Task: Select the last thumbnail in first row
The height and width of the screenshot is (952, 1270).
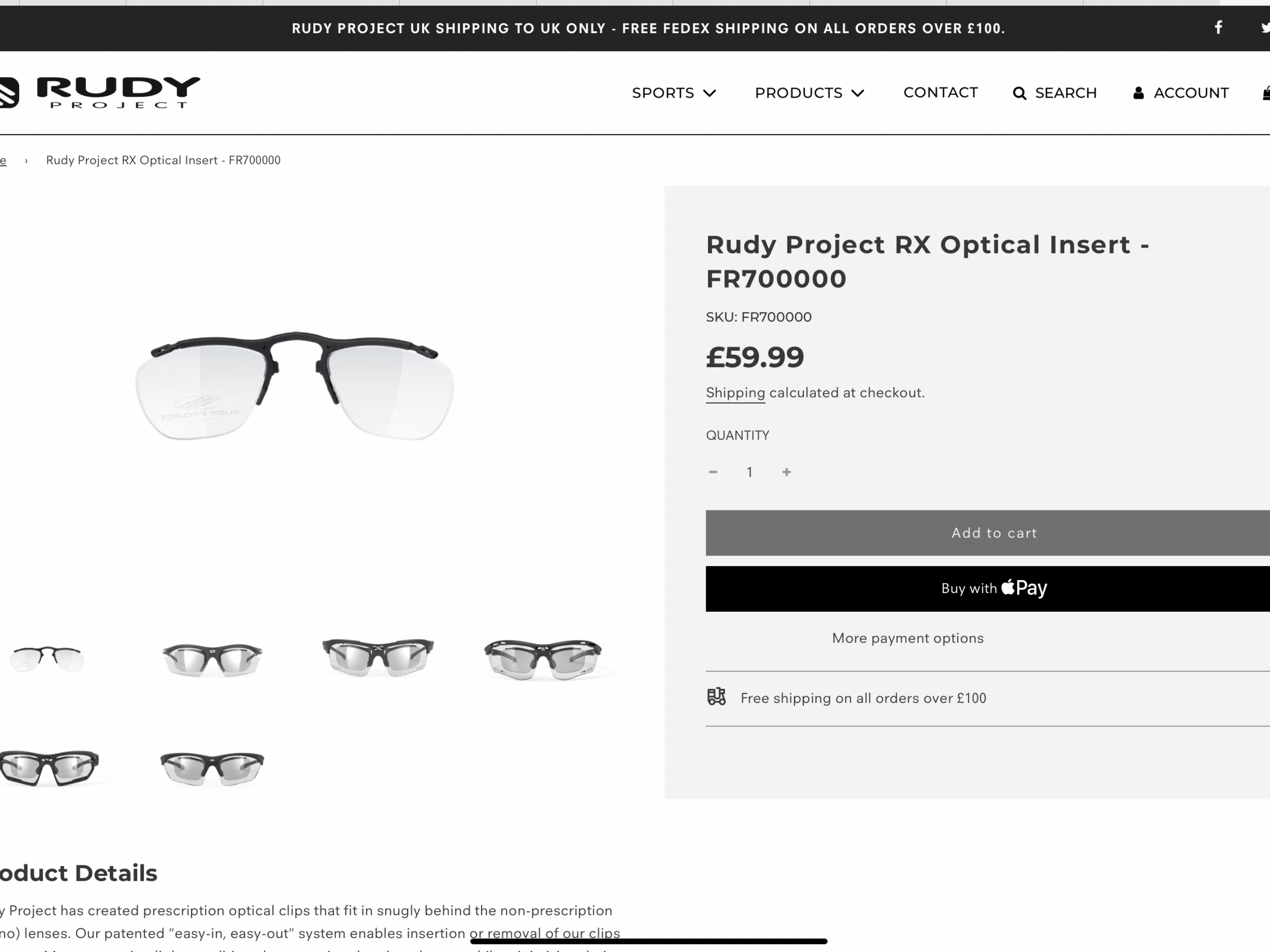Action: (x=543, y=659)
